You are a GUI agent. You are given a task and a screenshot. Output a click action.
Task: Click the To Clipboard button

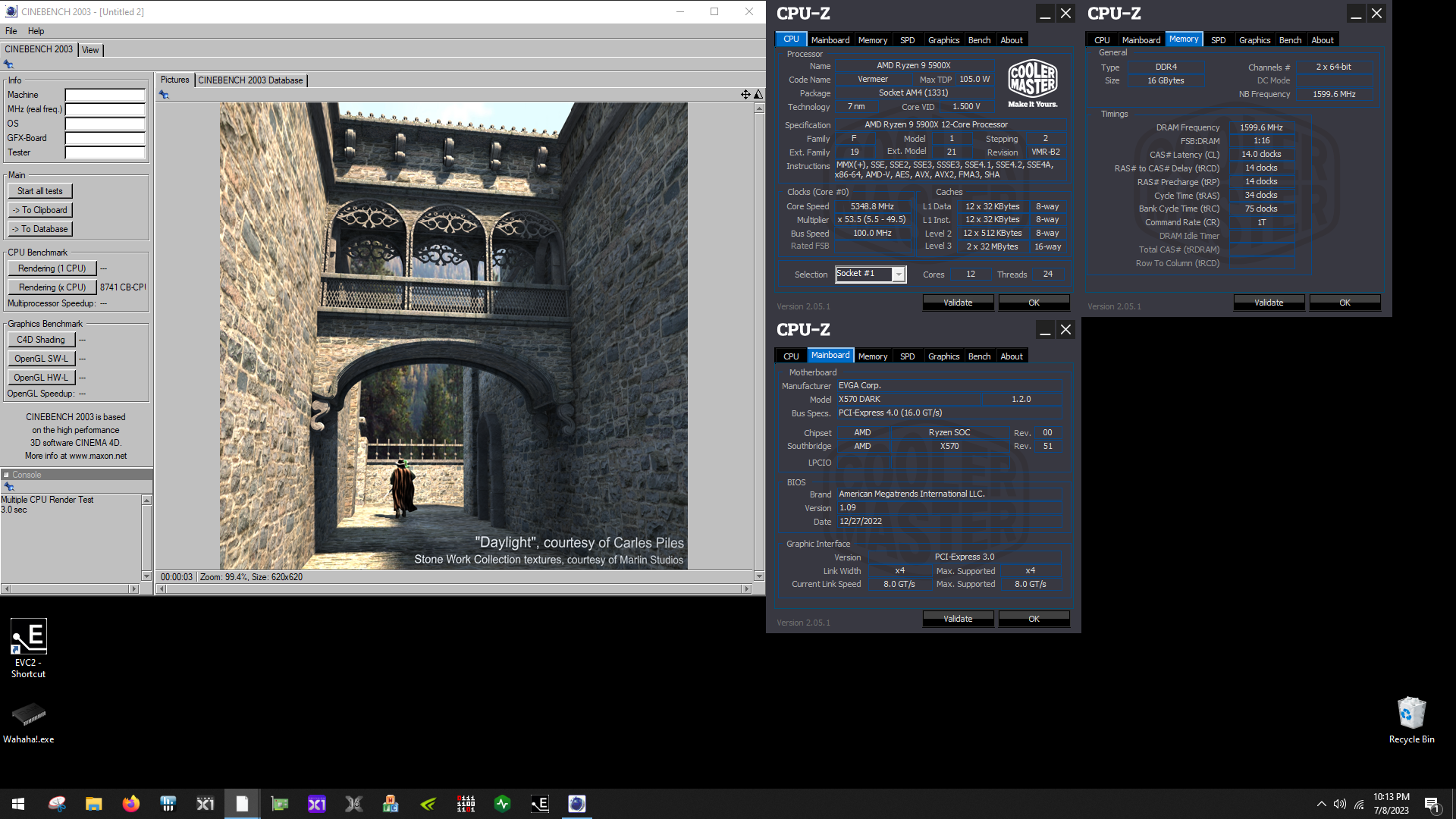[40, 210]
